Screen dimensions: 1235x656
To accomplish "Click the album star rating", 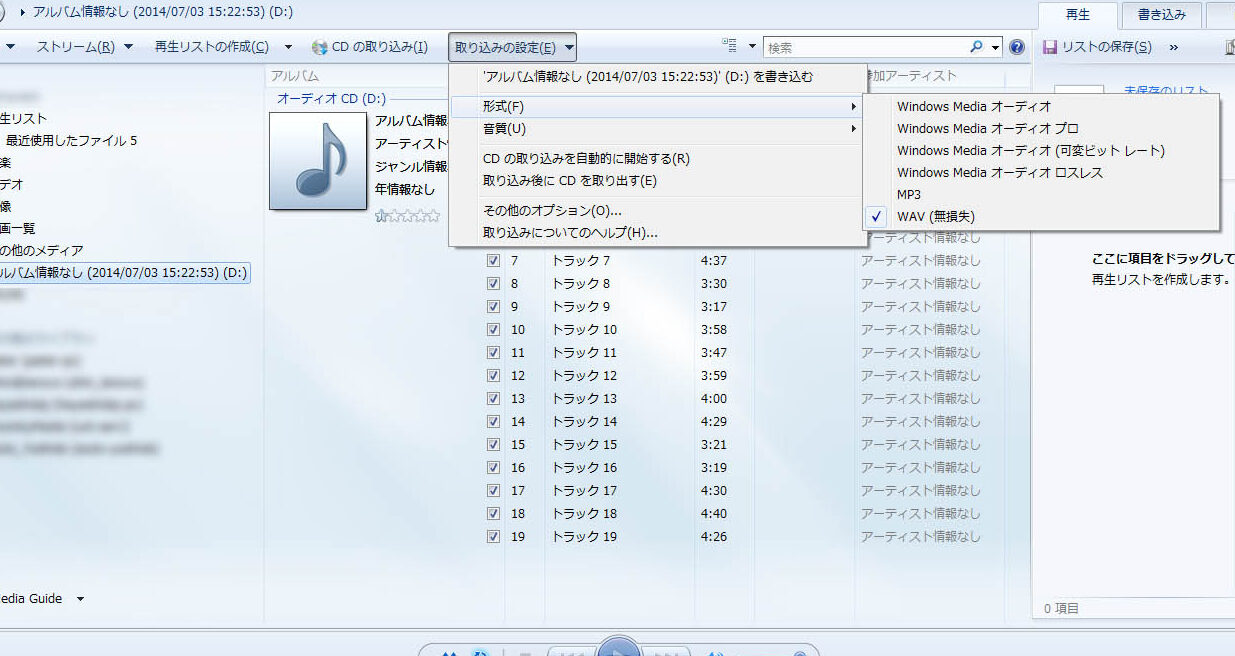I will point(407,215).
